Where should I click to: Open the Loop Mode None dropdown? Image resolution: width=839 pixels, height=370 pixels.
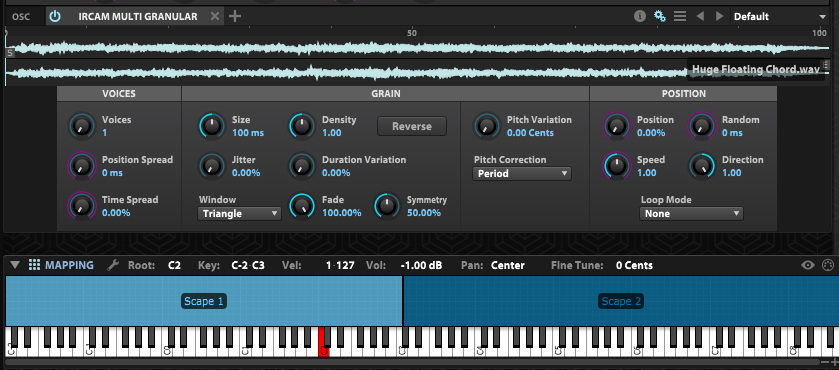pos(691,214)
